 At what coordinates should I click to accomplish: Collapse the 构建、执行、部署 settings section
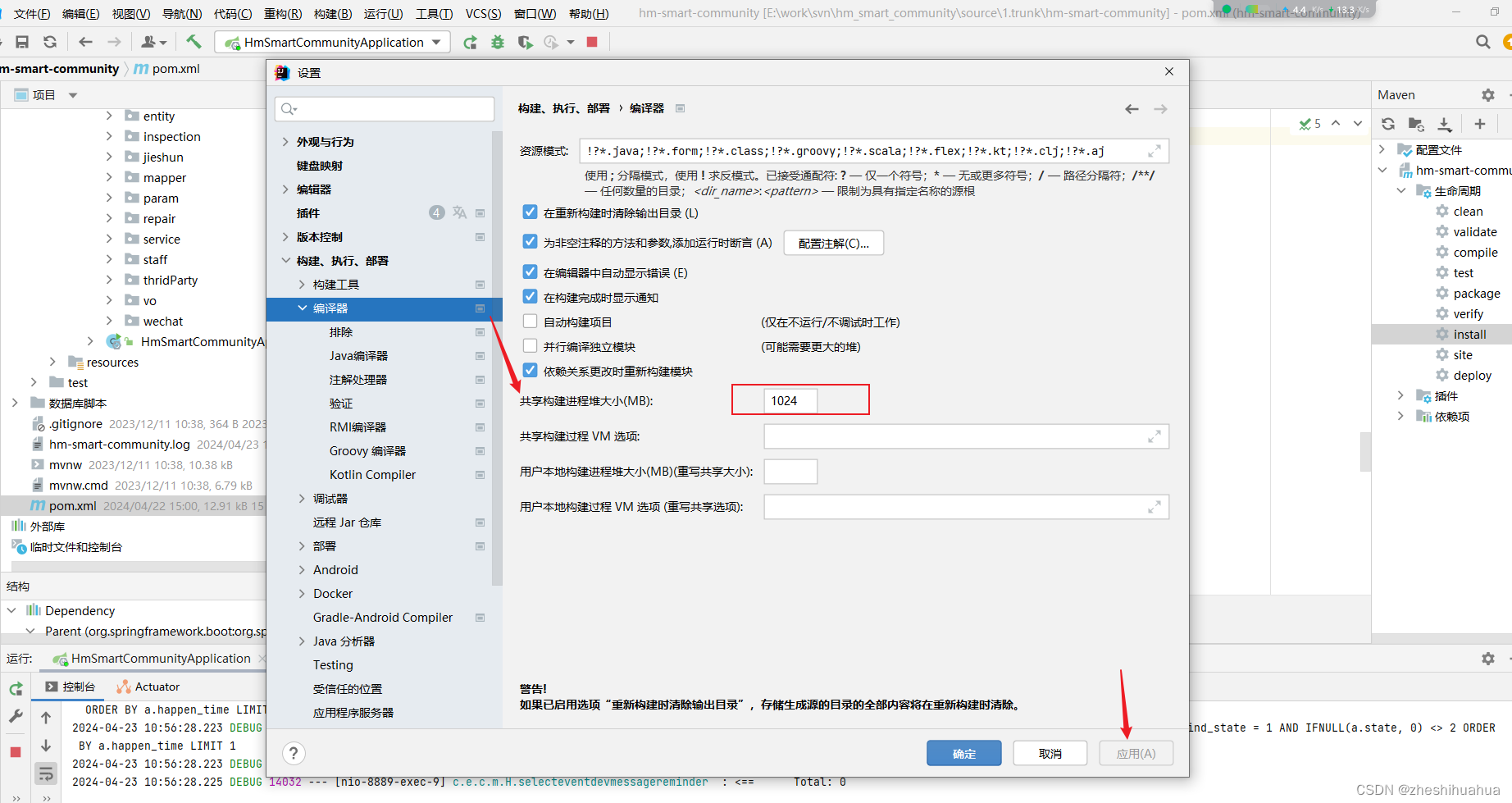click(285, 261)
